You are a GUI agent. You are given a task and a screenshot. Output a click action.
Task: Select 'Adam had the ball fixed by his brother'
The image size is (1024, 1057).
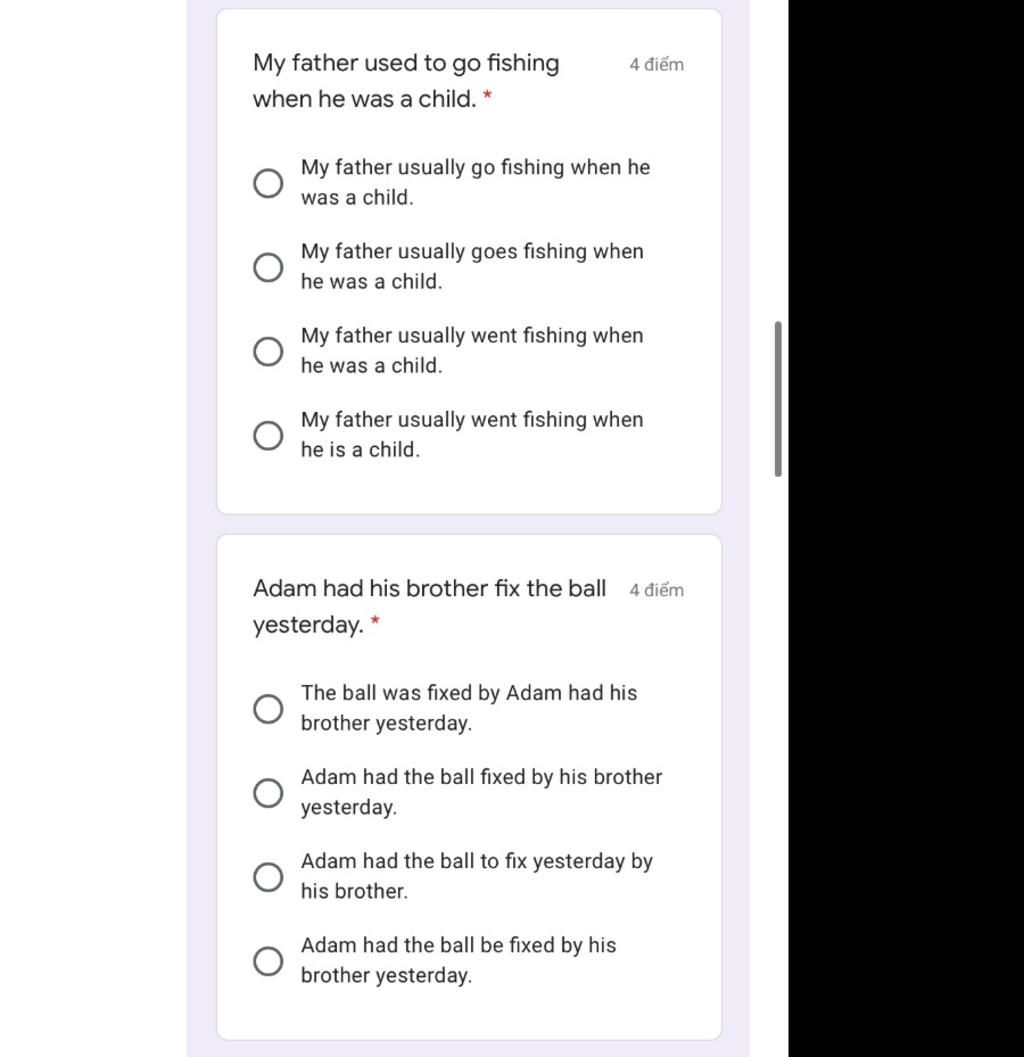tap(268, 793)
